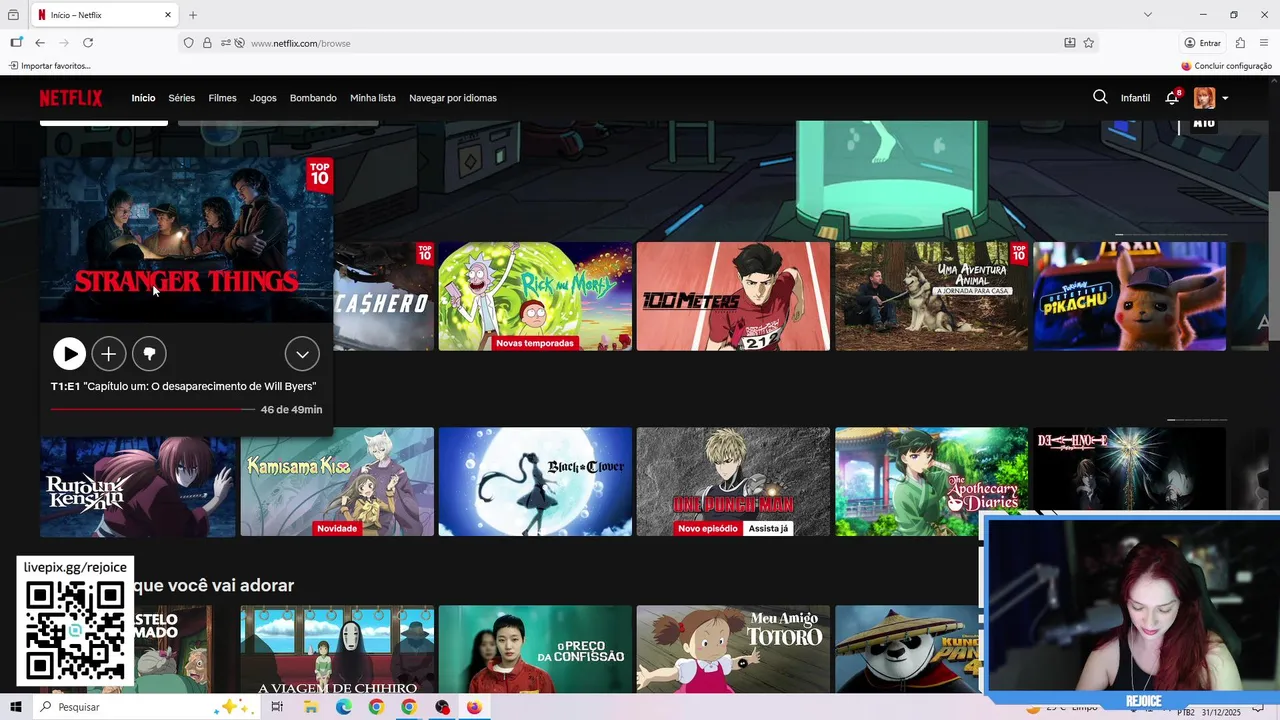The height and width of the screenshot is (720, 1280).
Task: Expand profile dropdown caret
Action: point(1225,98)
